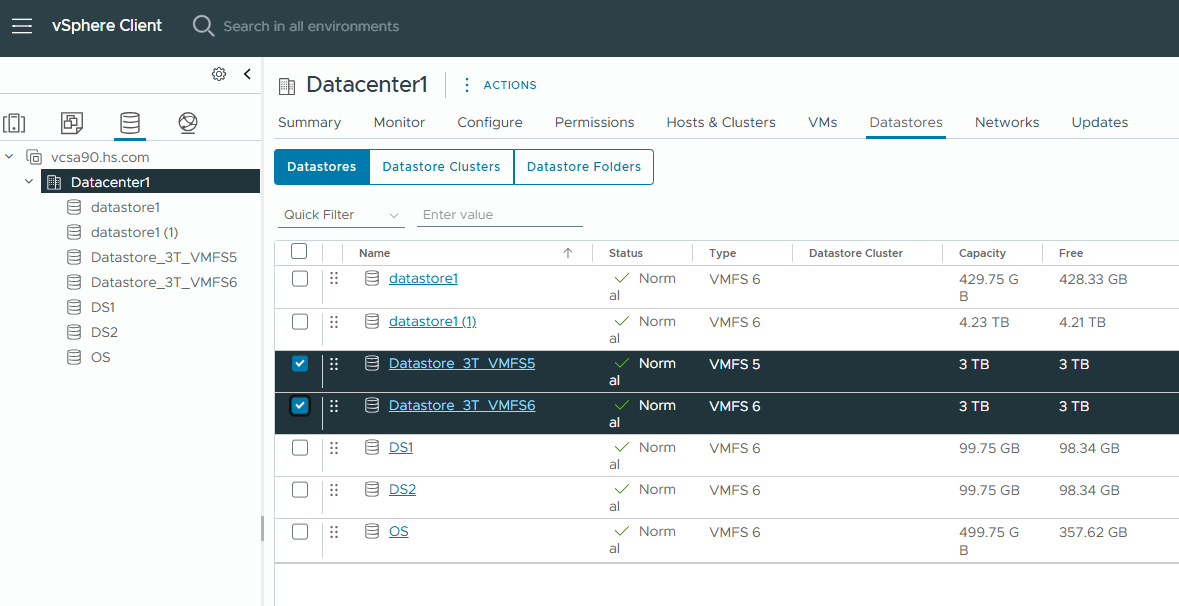
Task: Click the Enter value filter field
Action: (500, 215)
